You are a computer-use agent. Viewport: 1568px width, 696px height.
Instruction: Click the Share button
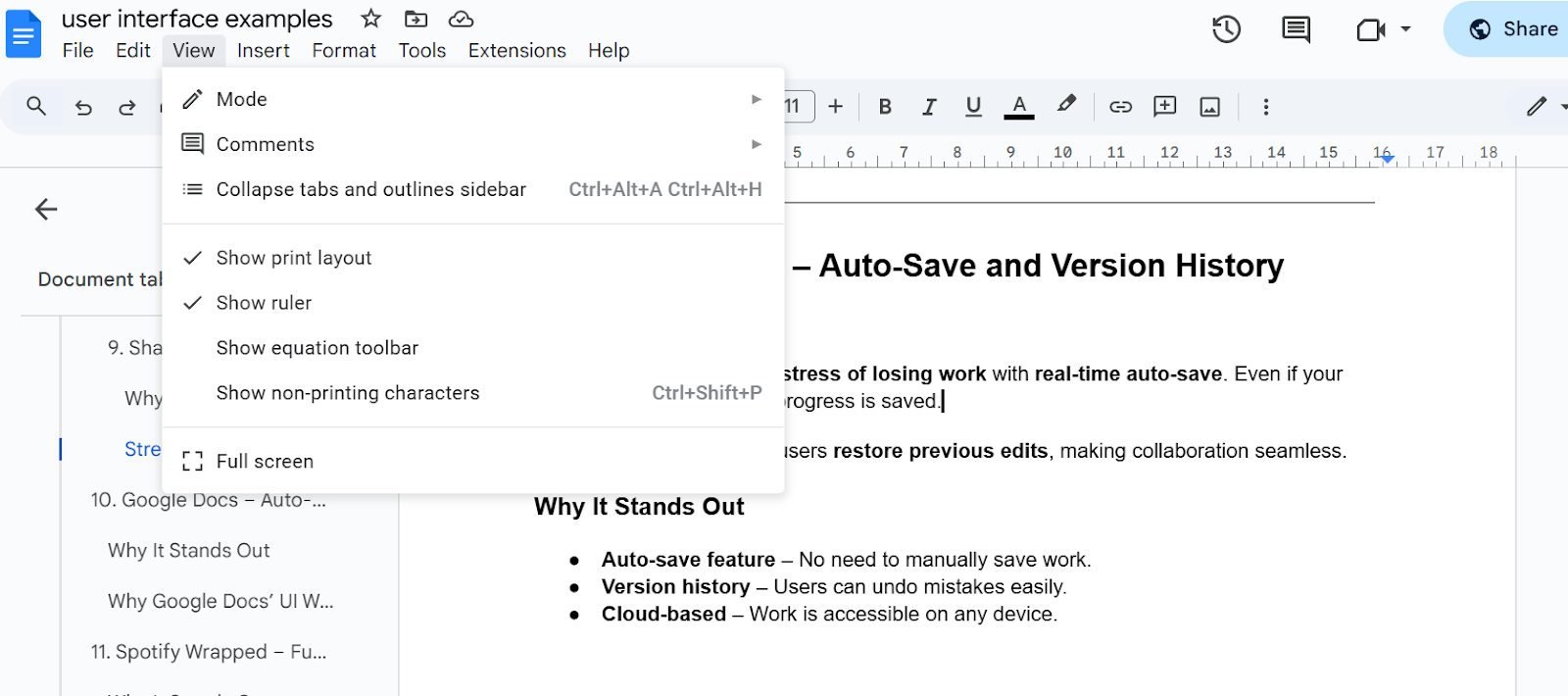click(1513, 29)
